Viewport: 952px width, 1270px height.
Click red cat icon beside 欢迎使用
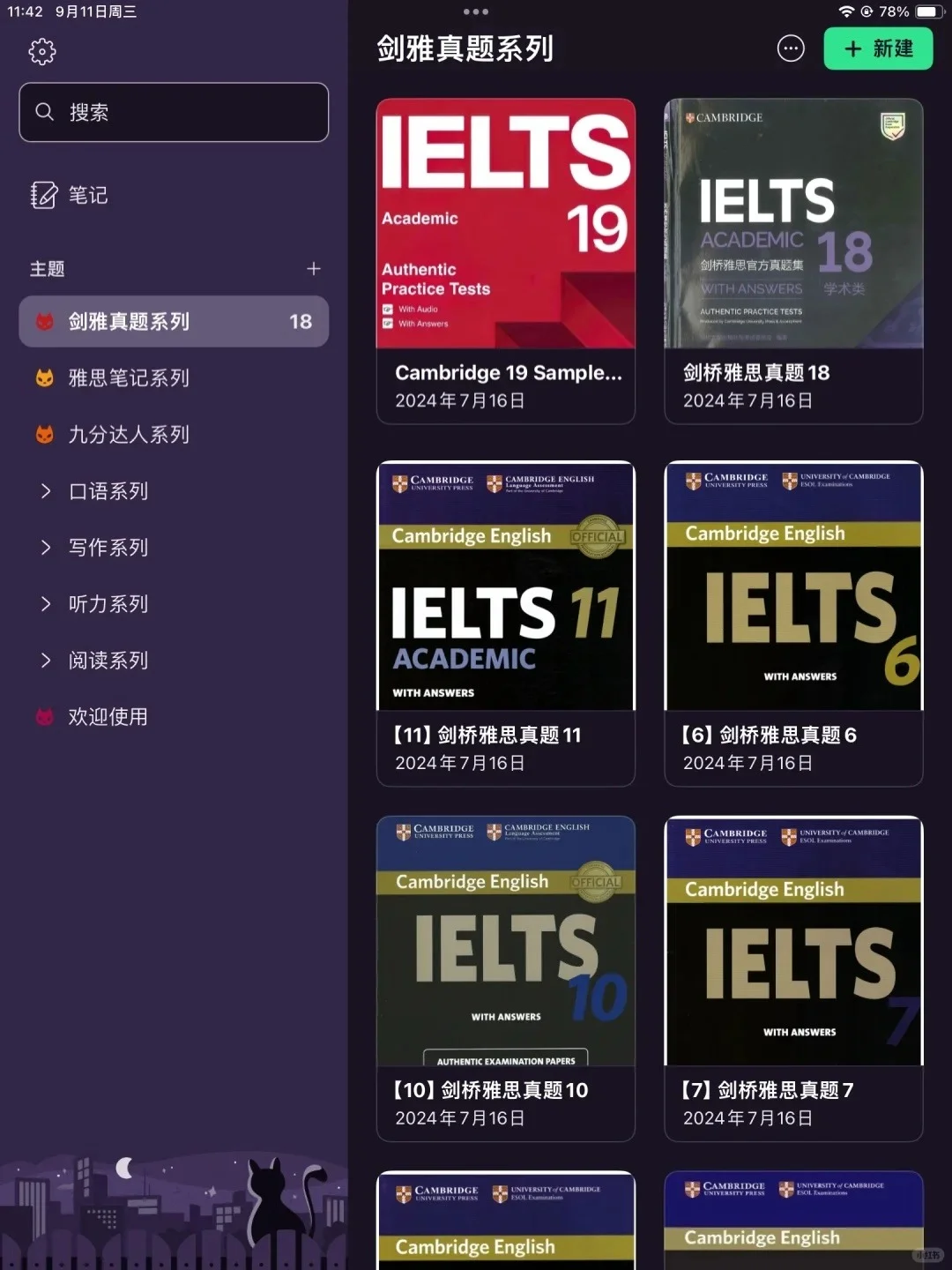[44, 717]
